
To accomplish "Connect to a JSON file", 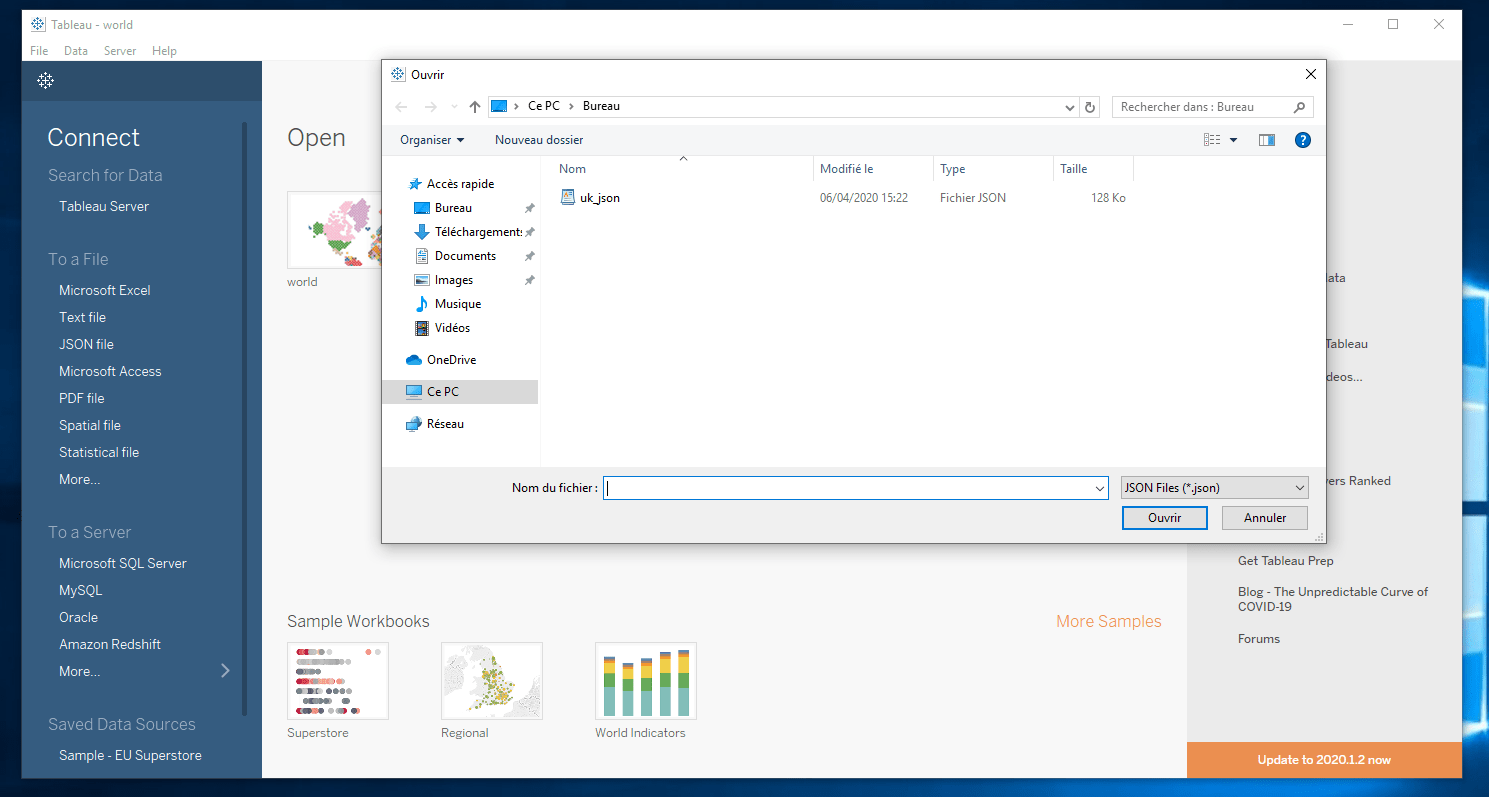I will point(86,344).
